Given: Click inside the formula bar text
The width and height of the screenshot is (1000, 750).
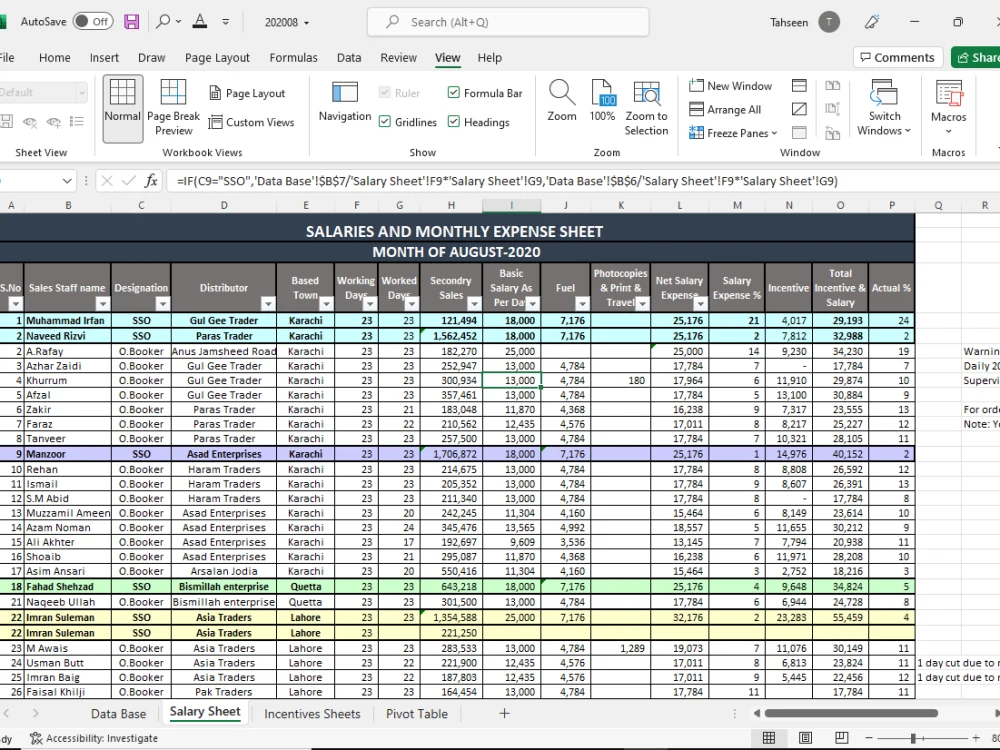Looking at the screenshot, I should [x=507, y=181].
